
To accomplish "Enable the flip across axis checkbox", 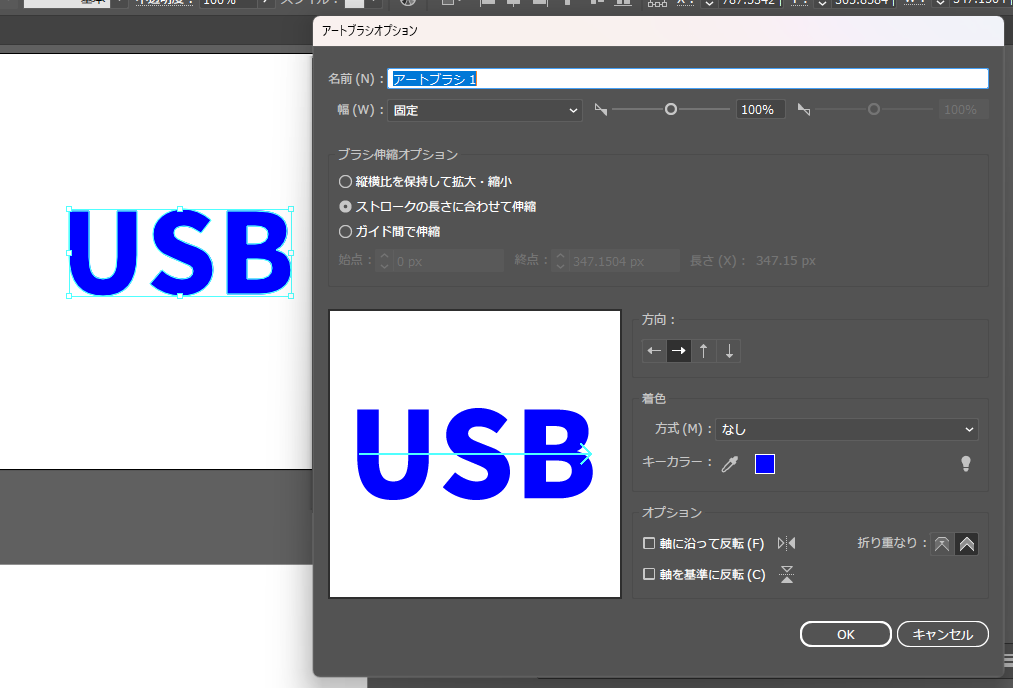I will point(649,574).
